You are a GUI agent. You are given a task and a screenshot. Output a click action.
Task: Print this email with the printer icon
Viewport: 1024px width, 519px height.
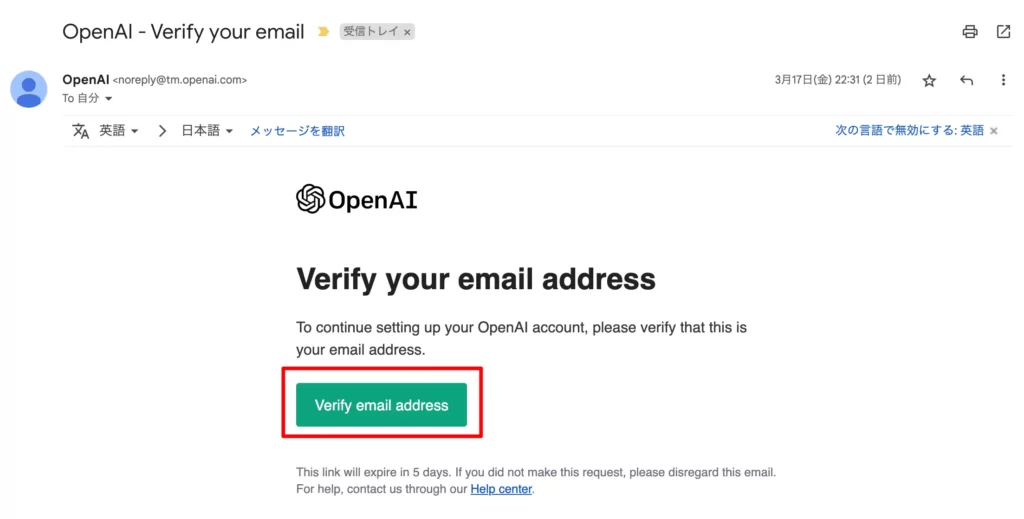tap(970, 31)
